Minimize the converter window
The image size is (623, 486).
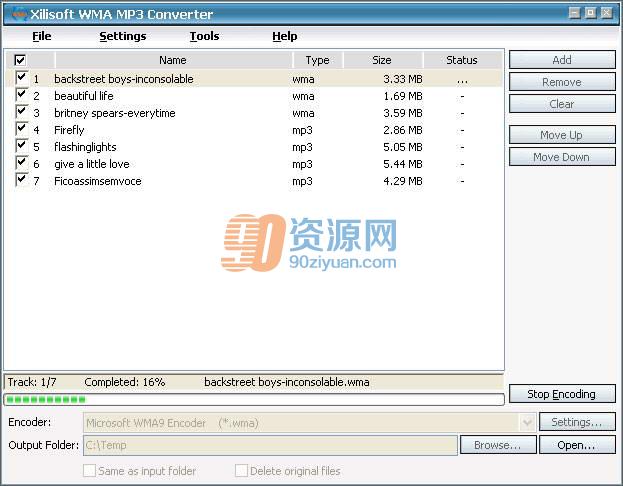[x=574, y=13]
